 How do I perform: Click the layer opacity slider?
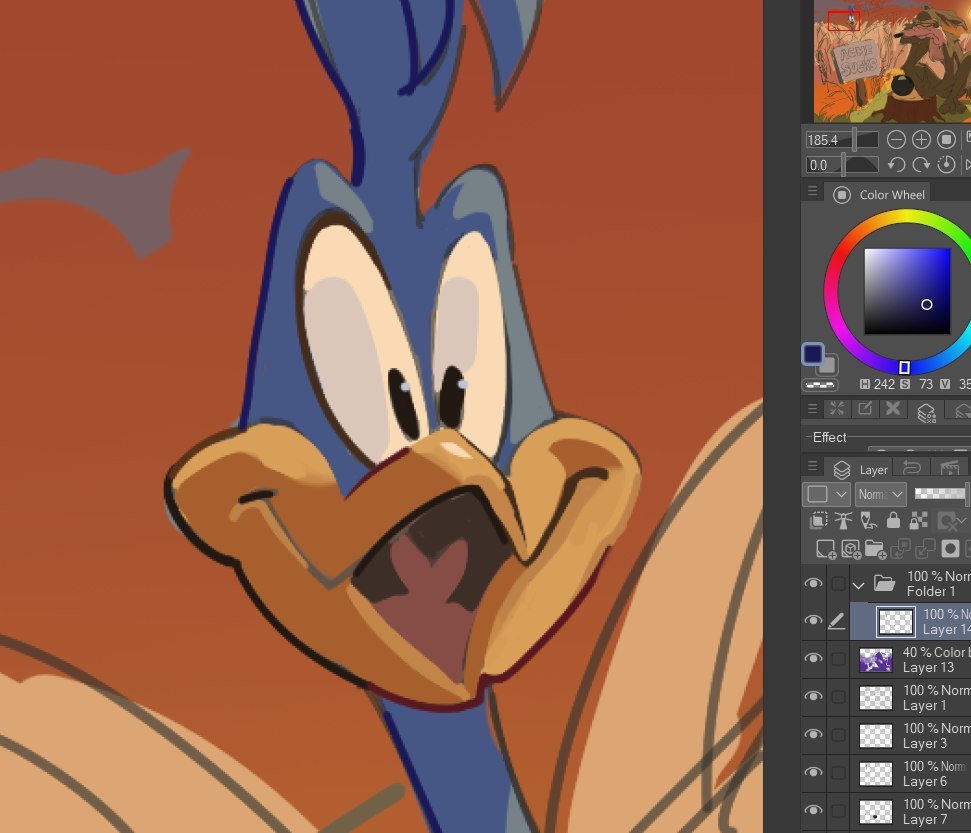(x=942, y=494)
